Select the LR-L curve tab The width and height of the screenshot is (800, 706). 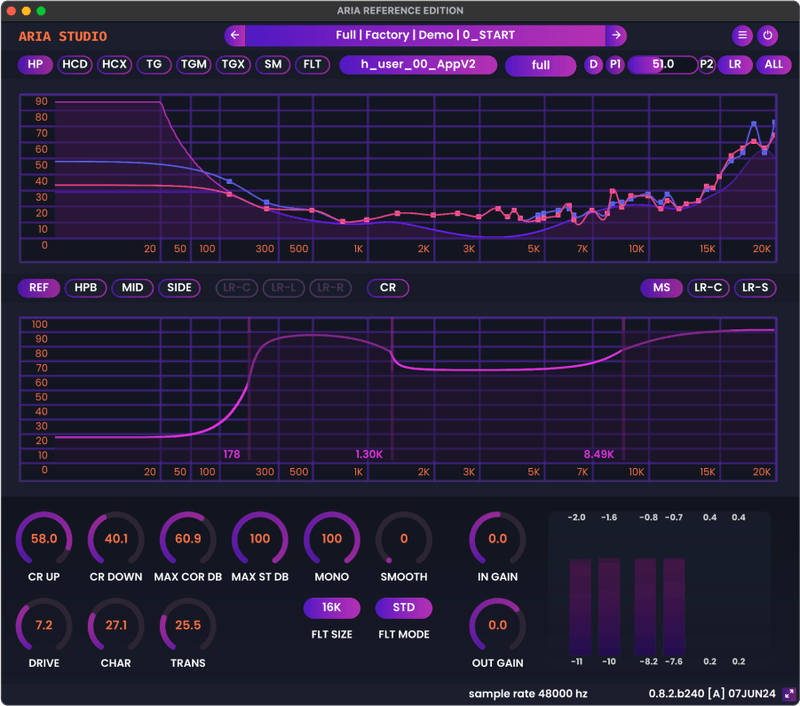pos(284,288)
